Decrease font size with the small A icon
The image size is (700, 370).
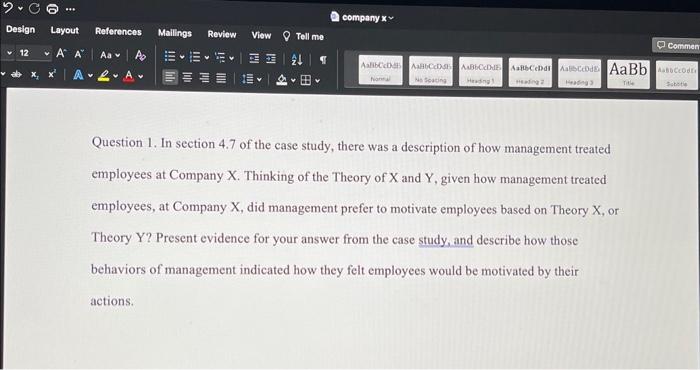click(x=79, y=54)
